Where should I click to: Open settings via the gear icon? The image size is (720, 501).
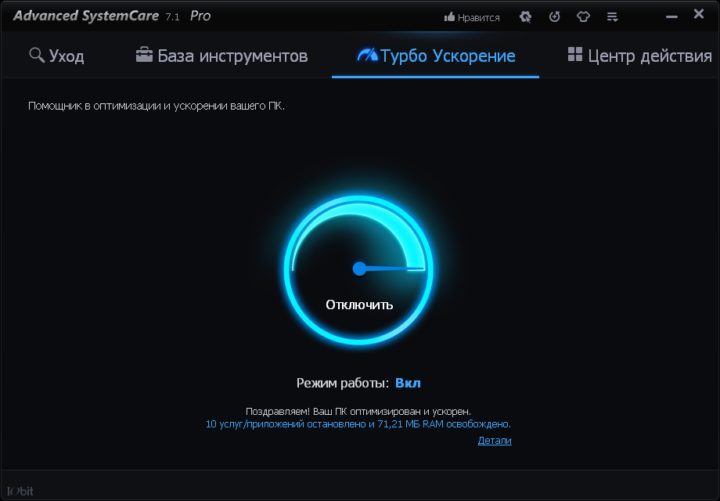[x=525, y=17]
